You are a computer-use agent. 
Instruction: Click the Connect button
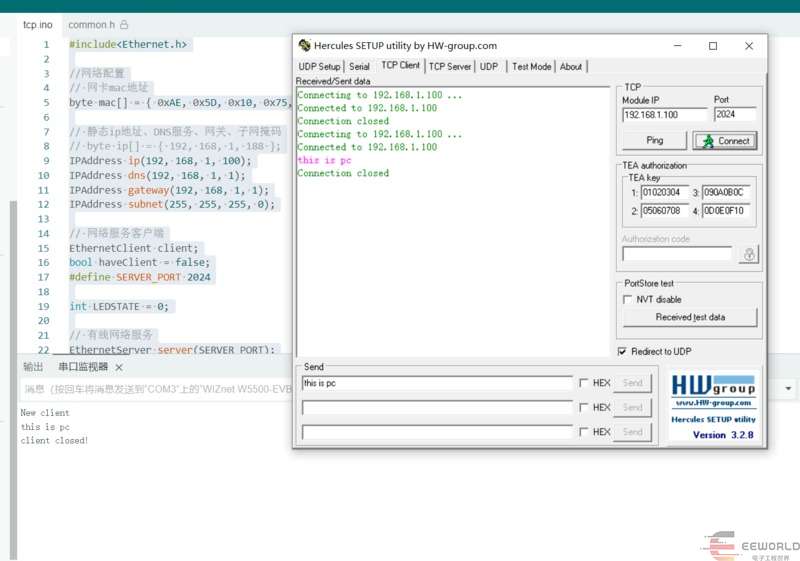pos(725,141)
